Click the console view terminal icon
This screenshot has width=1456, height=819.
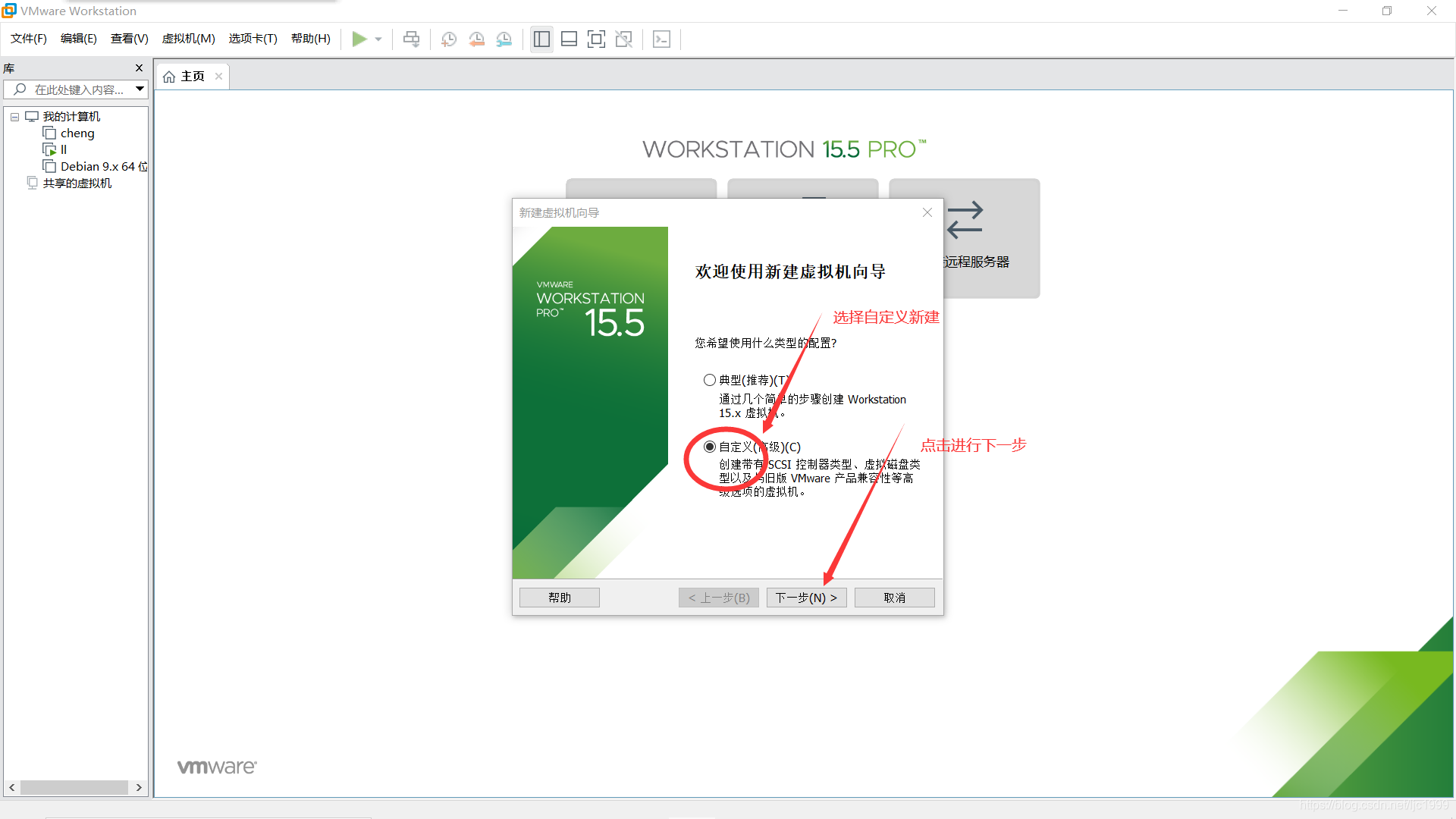[661, 39]
